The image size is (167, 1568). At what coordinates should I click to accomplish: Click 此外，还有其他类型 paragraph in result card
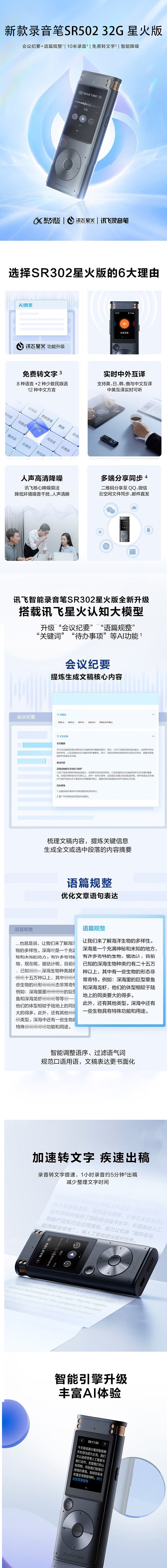tap(119, 1007)
